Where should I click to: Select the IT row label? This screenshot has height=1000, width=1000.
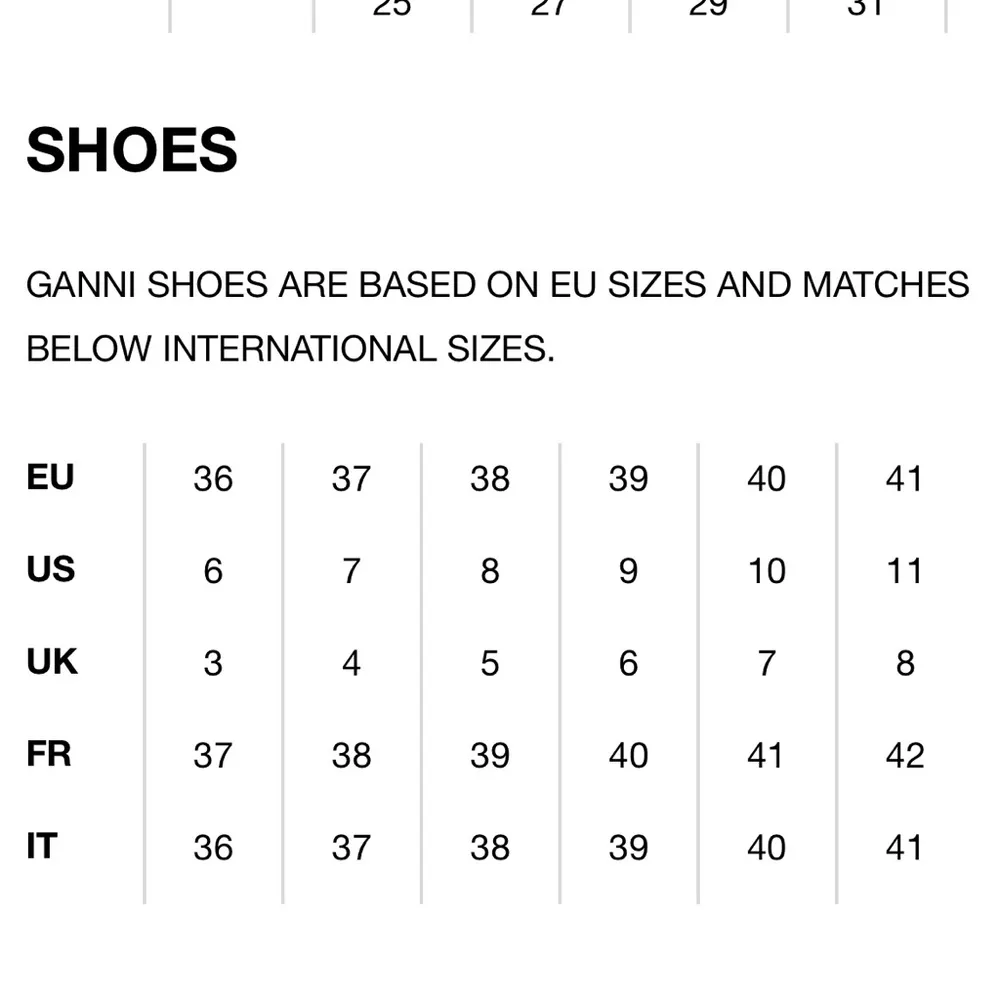(x=42, y=846)
